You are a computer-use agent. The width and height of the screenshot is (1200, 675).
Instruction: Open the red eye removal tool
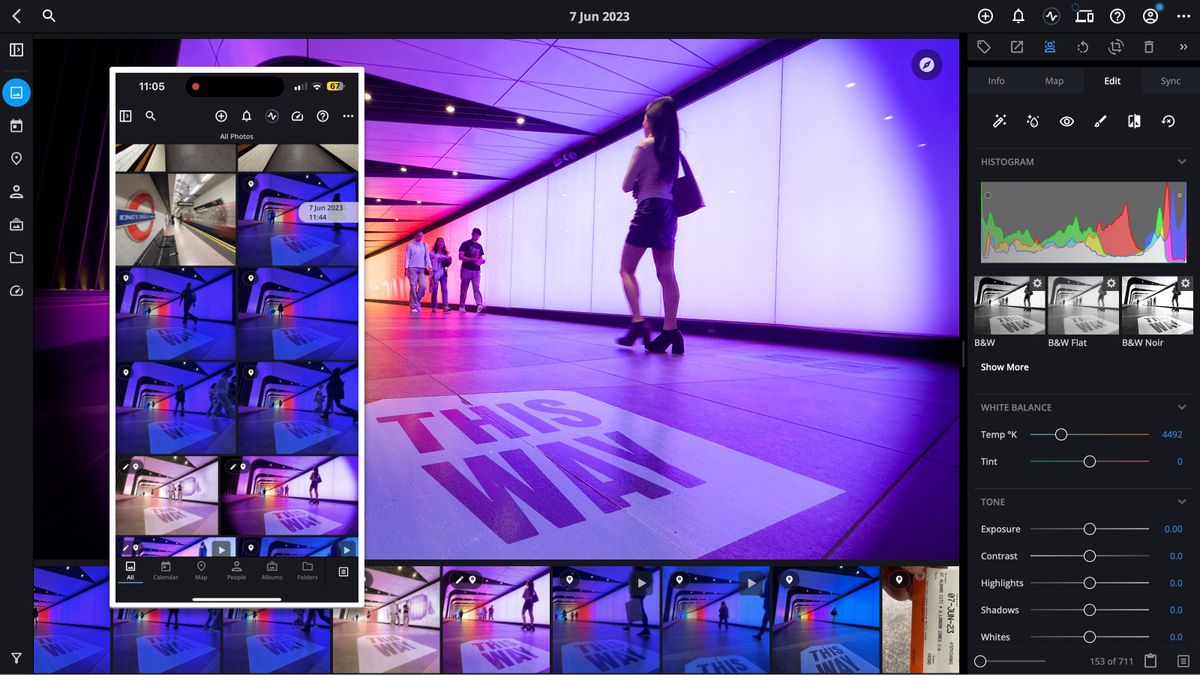coord(1066,121)
